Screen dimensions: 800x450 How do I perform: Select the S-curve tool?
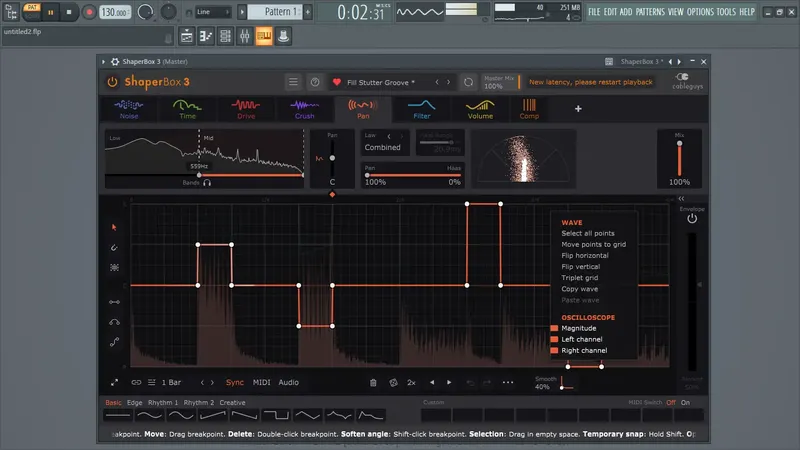pyautogui.click(x=114, y=342)
